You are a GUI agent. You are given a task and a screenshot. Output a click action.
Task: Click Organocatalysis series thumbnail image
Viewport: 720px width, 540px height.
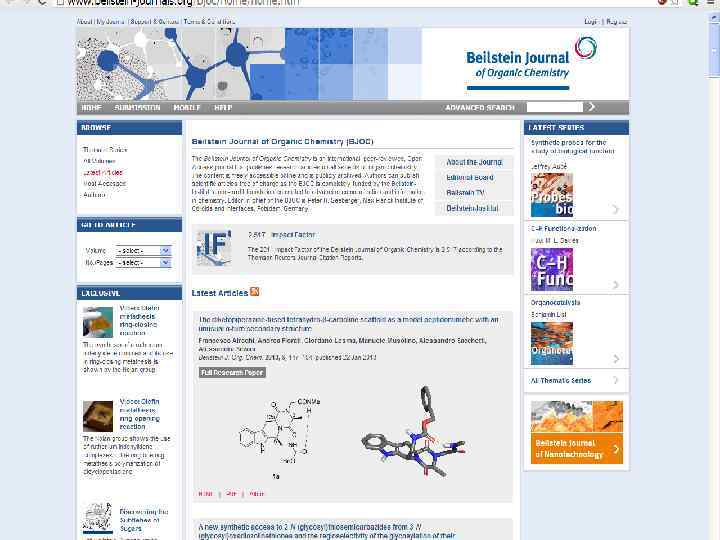pos(552,343)
